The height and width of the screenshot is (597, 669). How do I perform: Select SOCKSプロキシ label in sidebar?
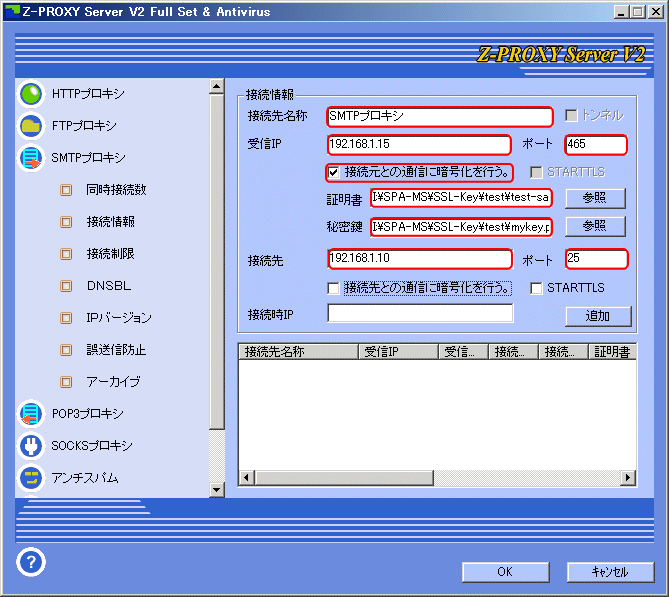click(92, 446)
